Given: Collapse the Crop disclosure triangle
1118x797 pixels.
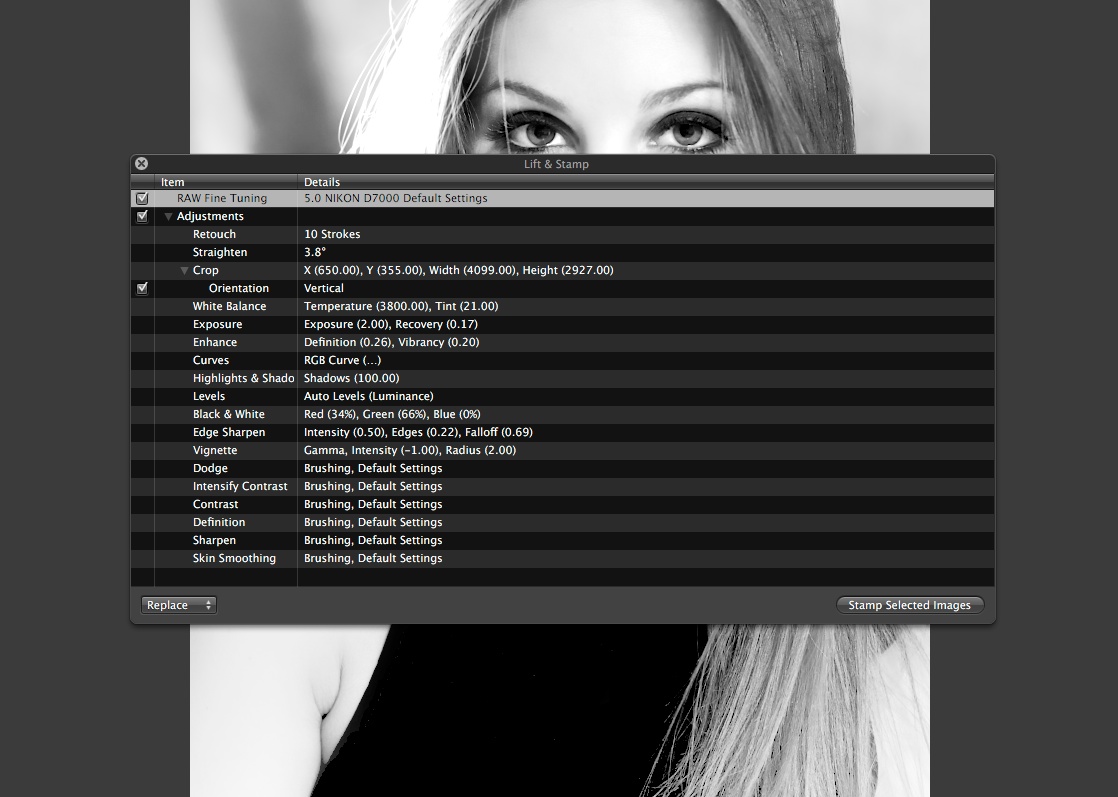Looking at the screenshot, I should [185, 271].
